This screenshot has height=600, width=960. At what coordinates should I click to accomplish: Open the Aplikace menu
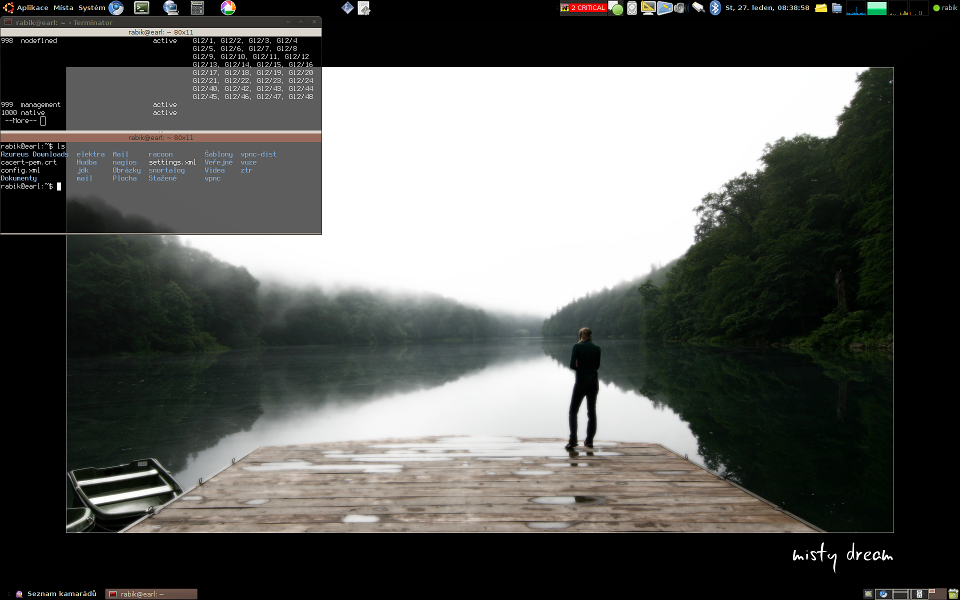click(32, 8)
